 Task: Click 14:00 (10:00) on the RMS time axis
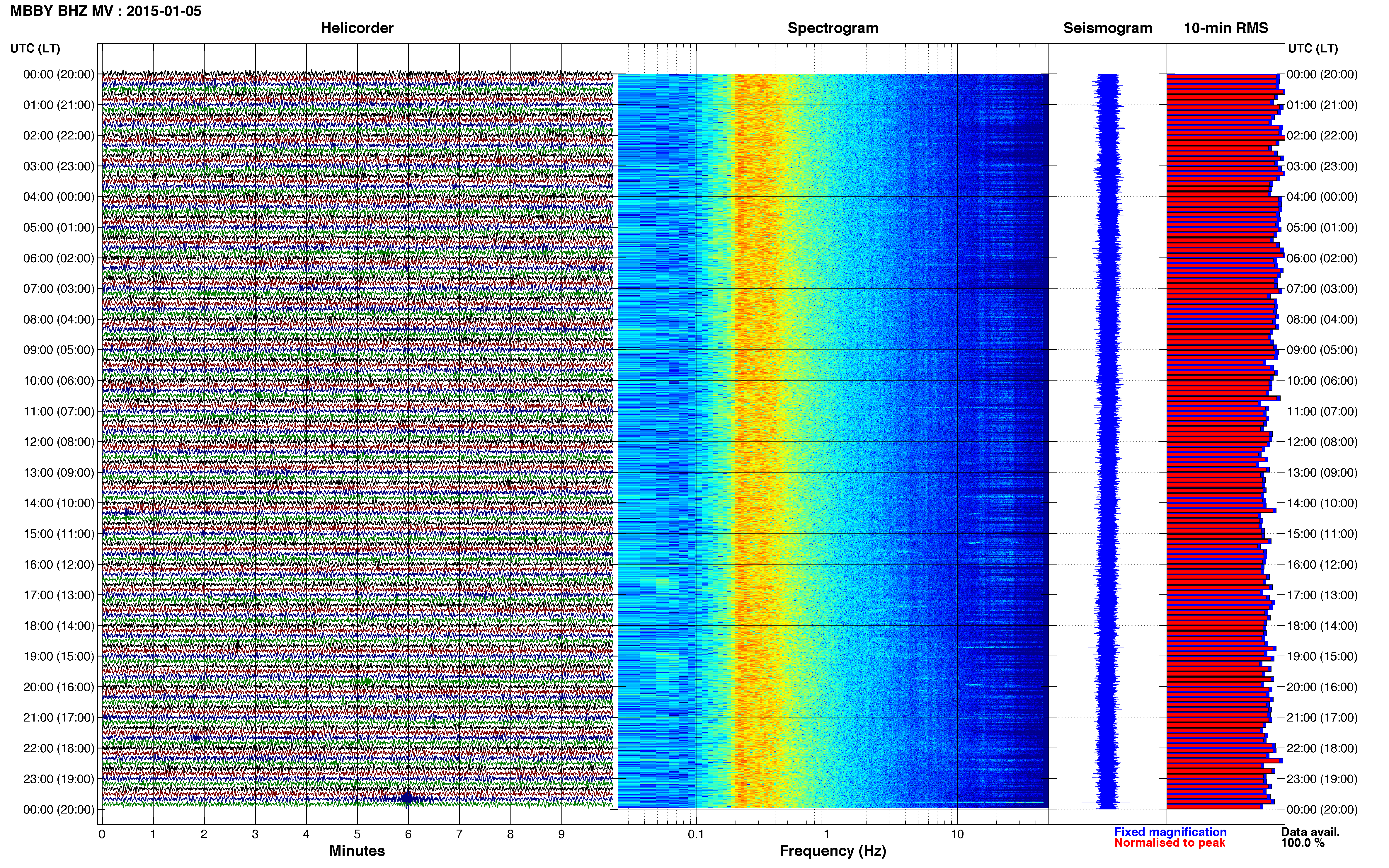[1322, 504]
